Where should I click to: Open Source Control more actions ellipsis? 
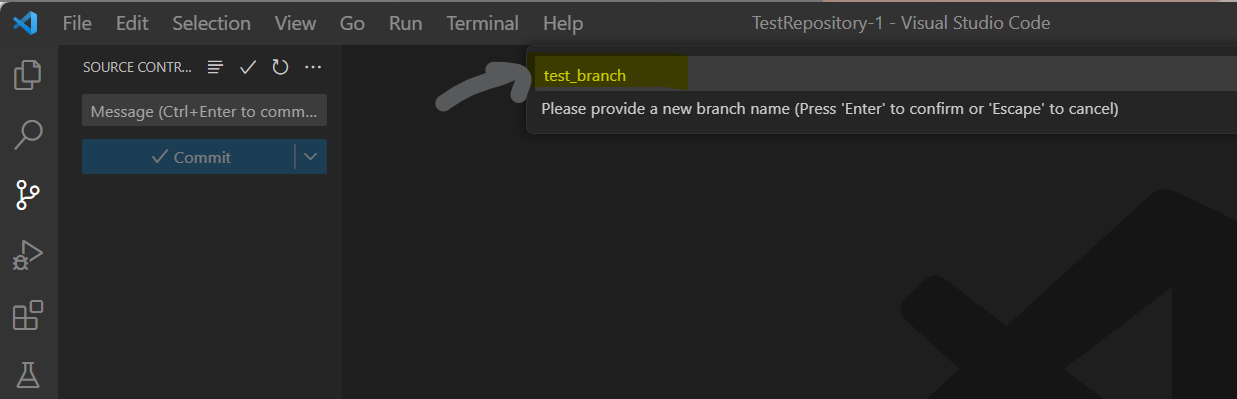[x=313, y=67]
